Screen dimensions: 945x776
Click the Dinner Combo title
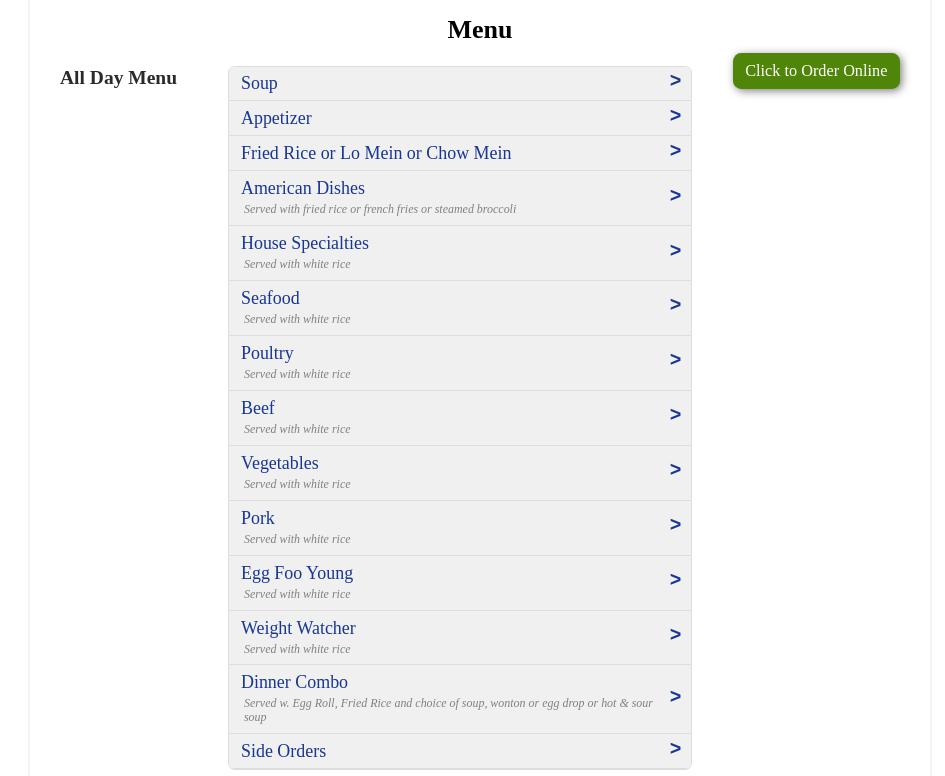294,682
